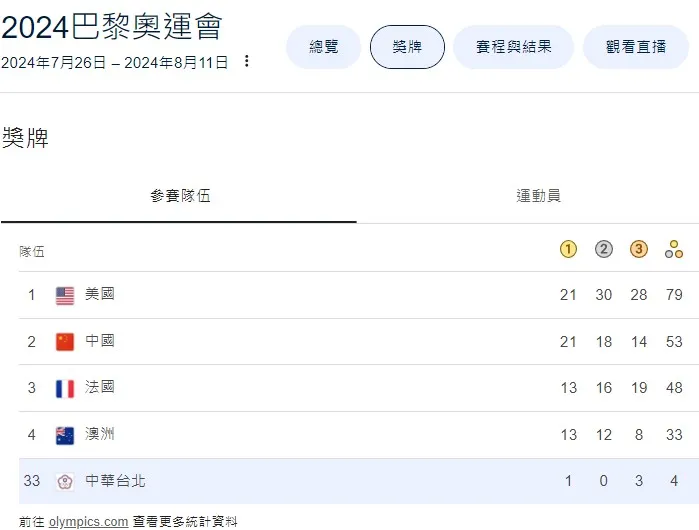Click the Chinese Taipei flag icon

(x=65, y=482)
